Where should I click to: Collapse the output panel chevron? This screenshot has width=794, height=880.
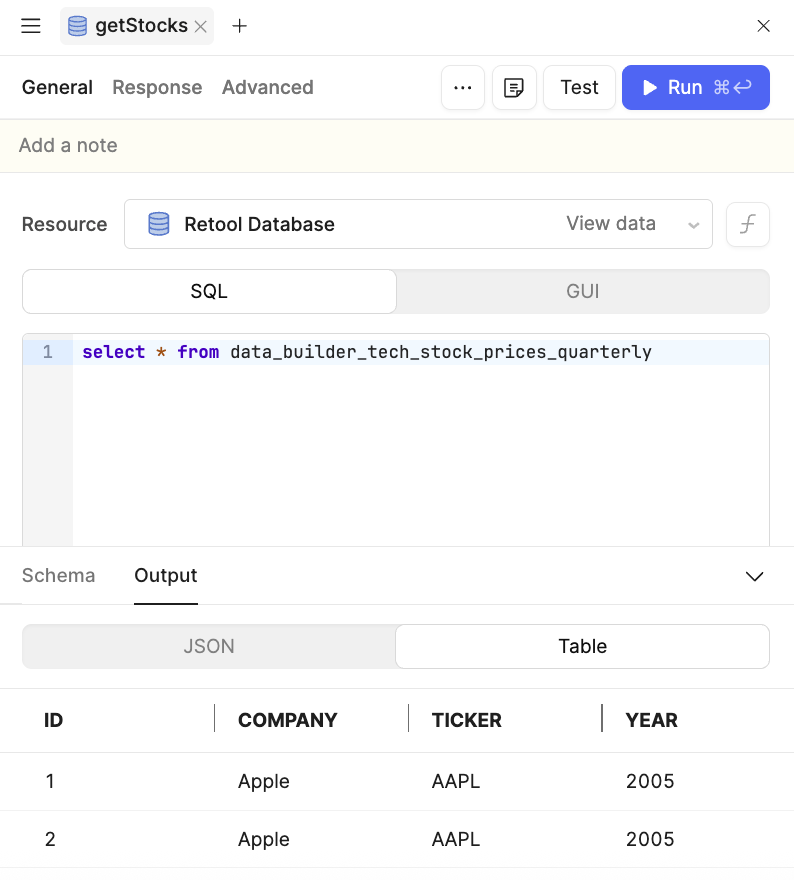[x=754, y=576]
